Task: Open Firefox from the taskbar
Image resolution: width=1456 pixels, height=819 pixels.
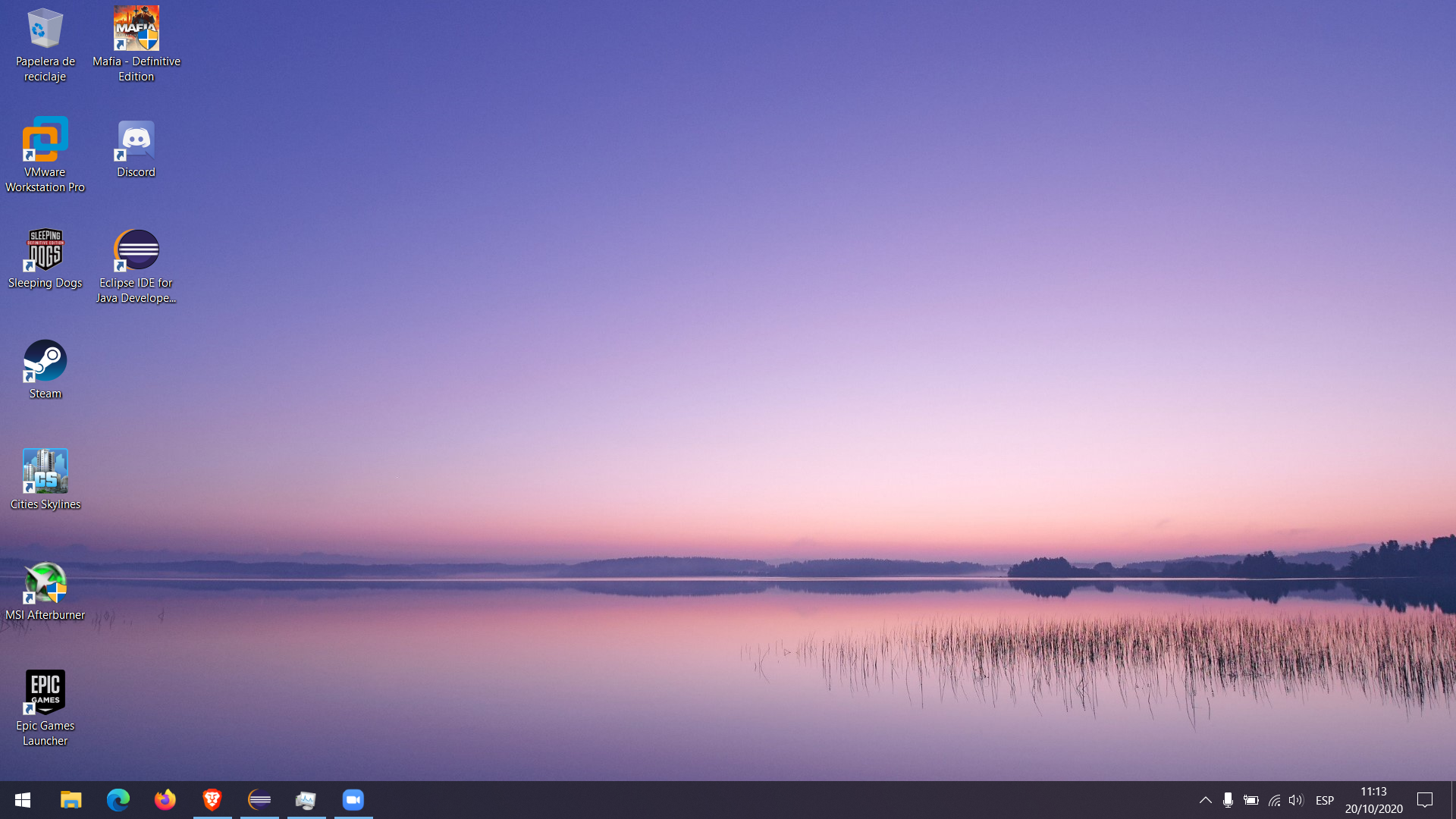Action: 165,800
